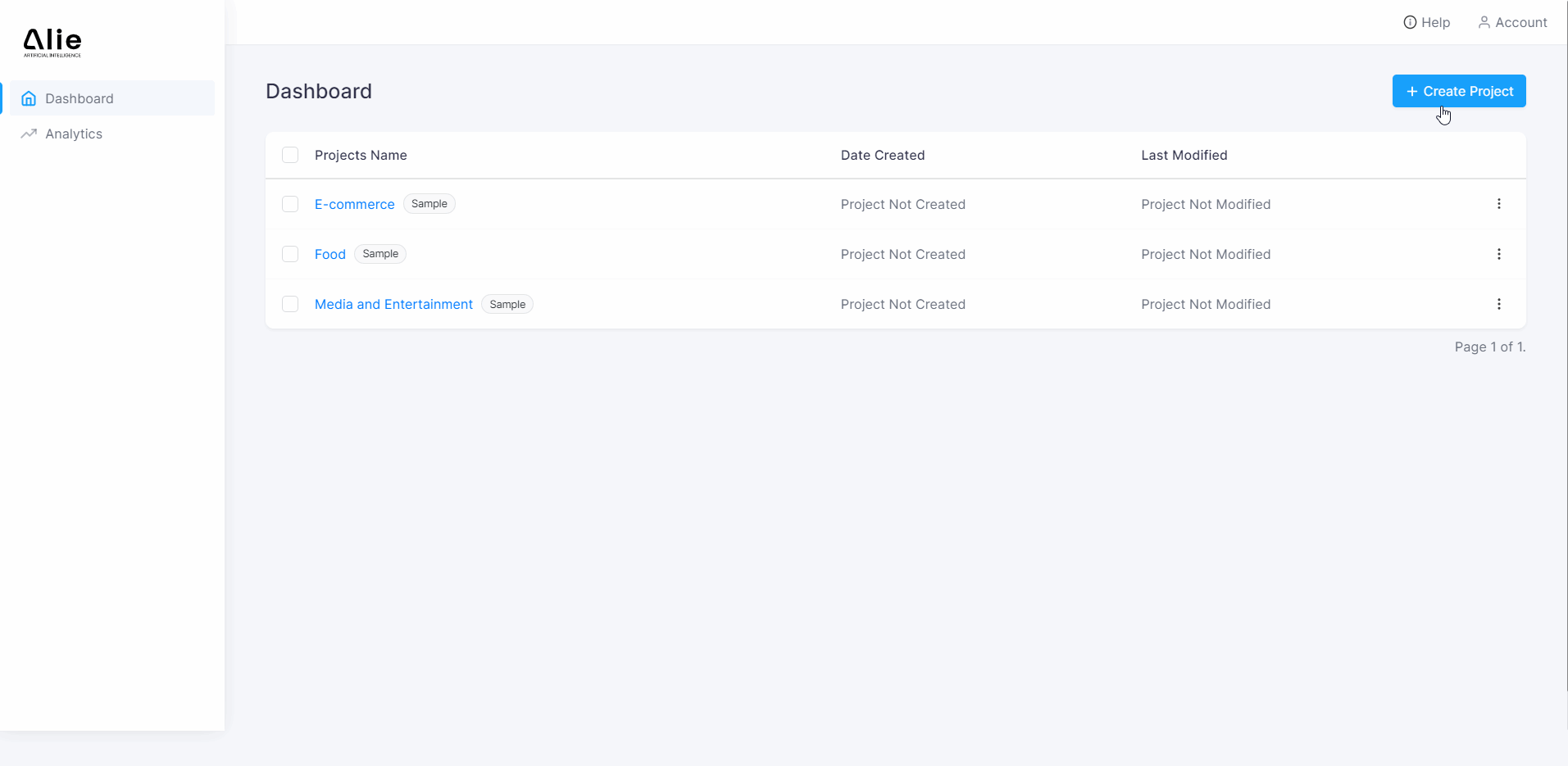Click the Date Created column header
This screenshot has height=766, width=1568.
pyautogui.click(x=882, y=155)
